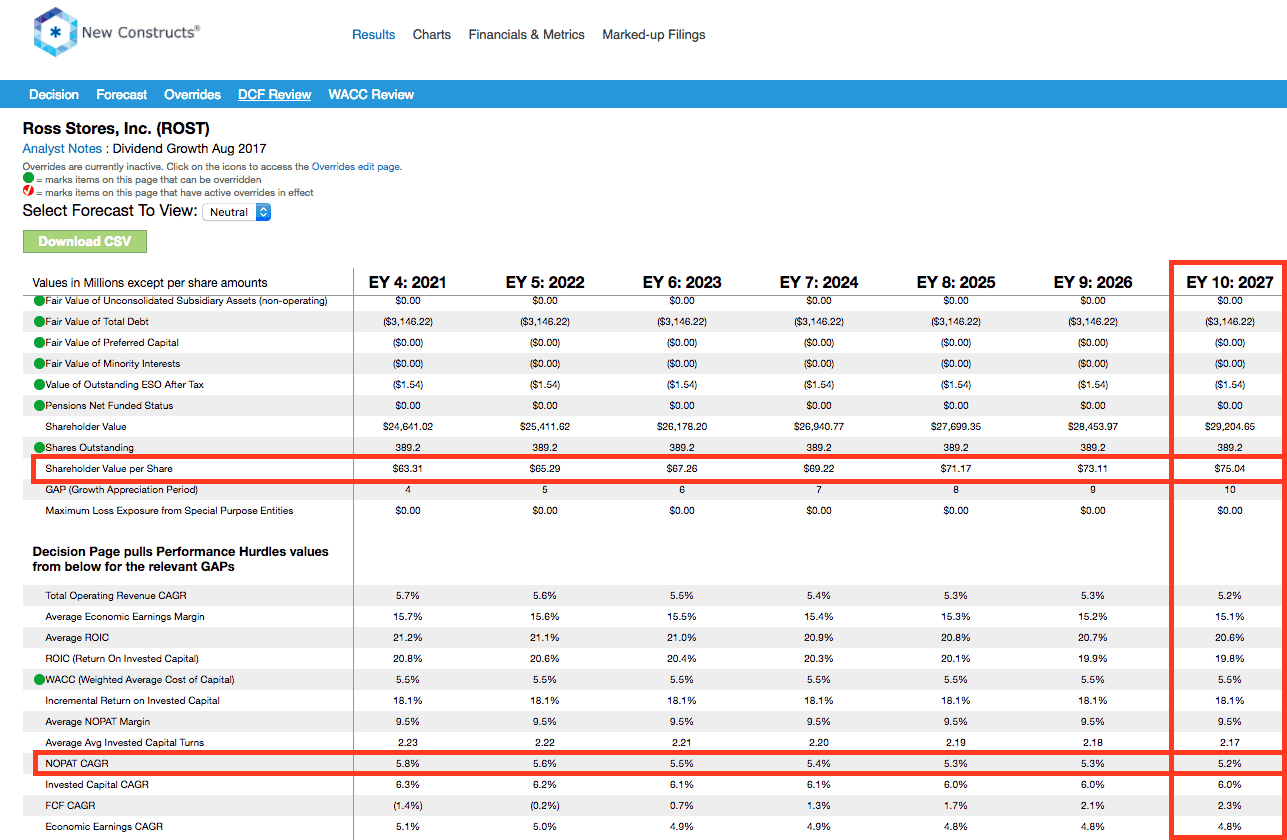Click the $75.04 shareholder value per share

[1230, 469]
